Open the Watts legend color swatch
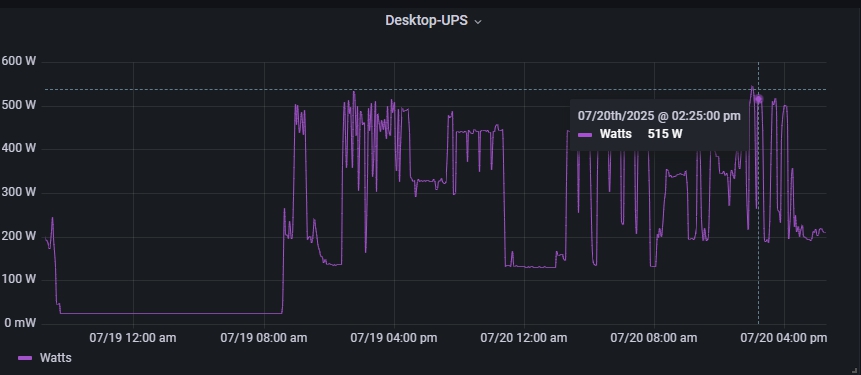Screen dimensions: 861x375 coord(25,359)
